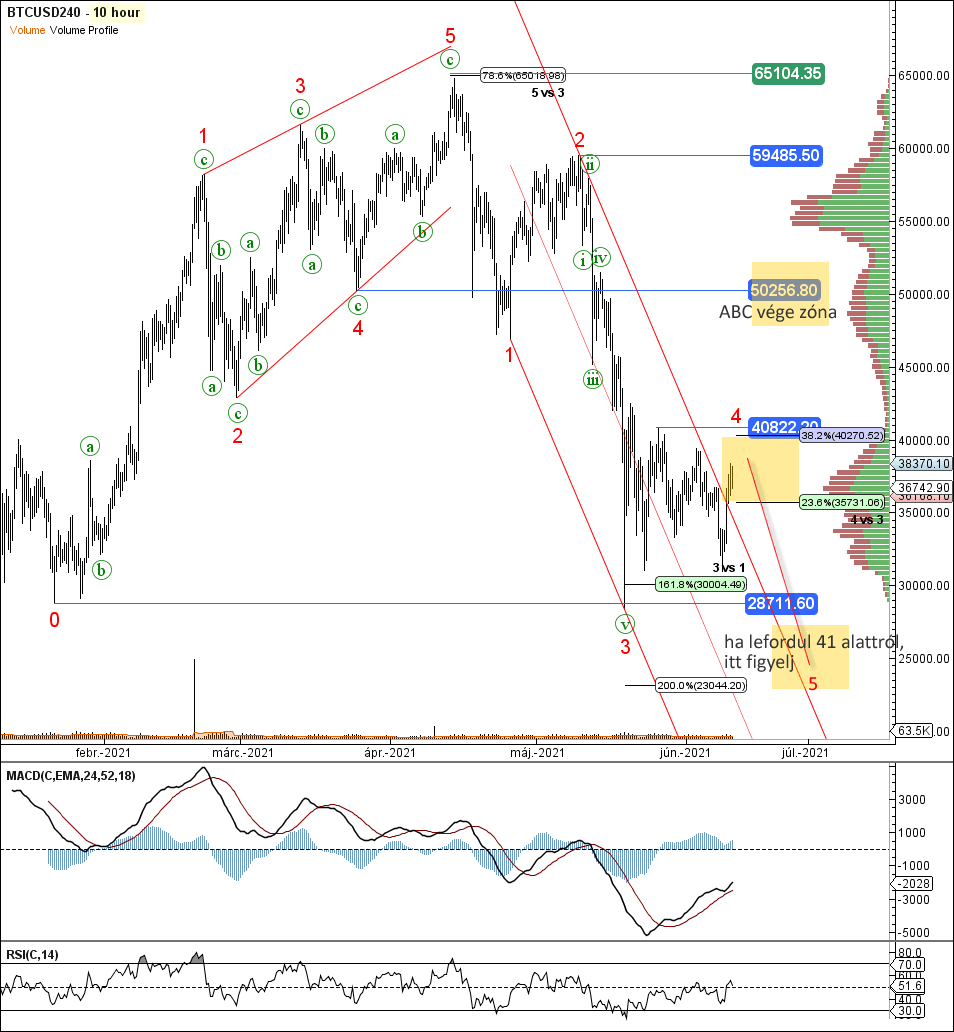954x1032 pixels.
Task: Click the ápr.-2021 date on time axis
Action: click(x=390, y=752)
